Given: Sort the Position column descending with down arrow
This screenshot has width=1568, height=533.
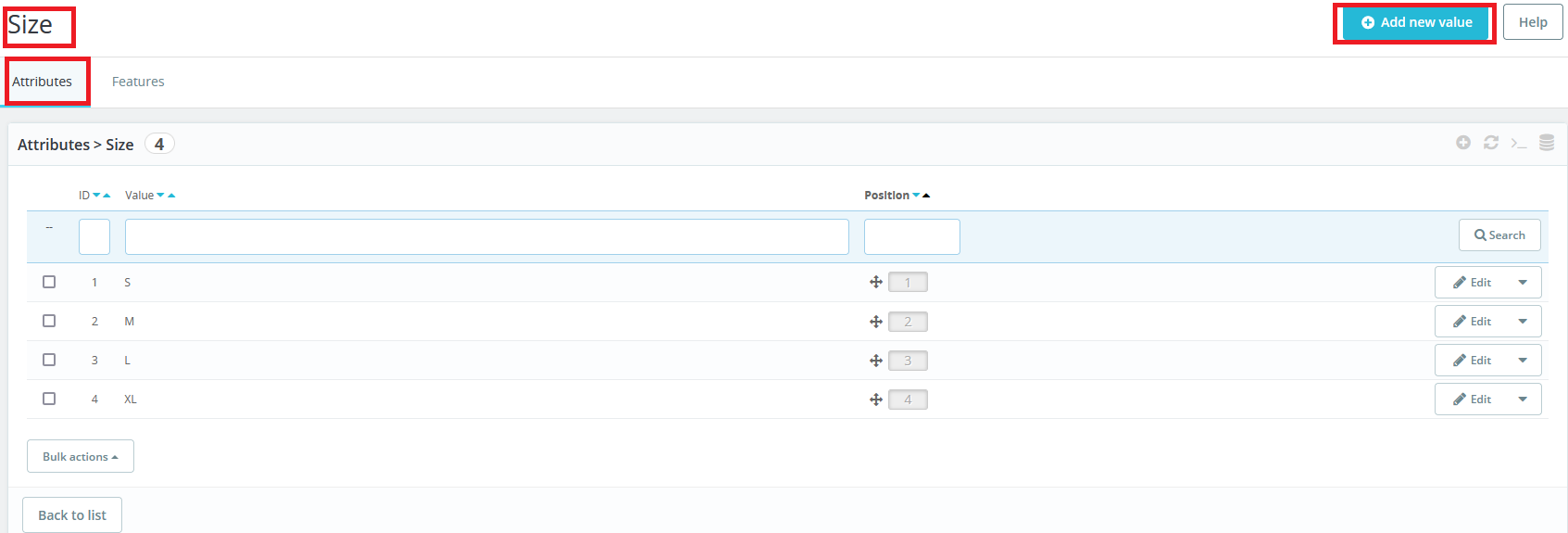Looking at the screenshot, I should 916,196.
